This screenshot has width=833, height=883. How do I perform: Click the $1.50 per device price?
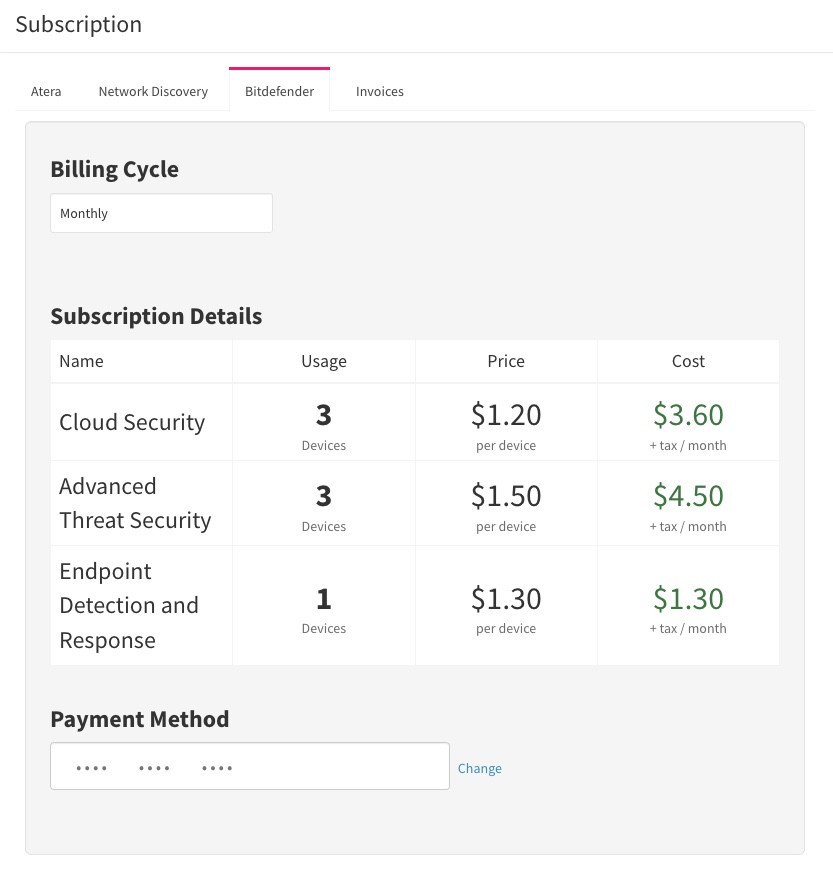(506, 496)
